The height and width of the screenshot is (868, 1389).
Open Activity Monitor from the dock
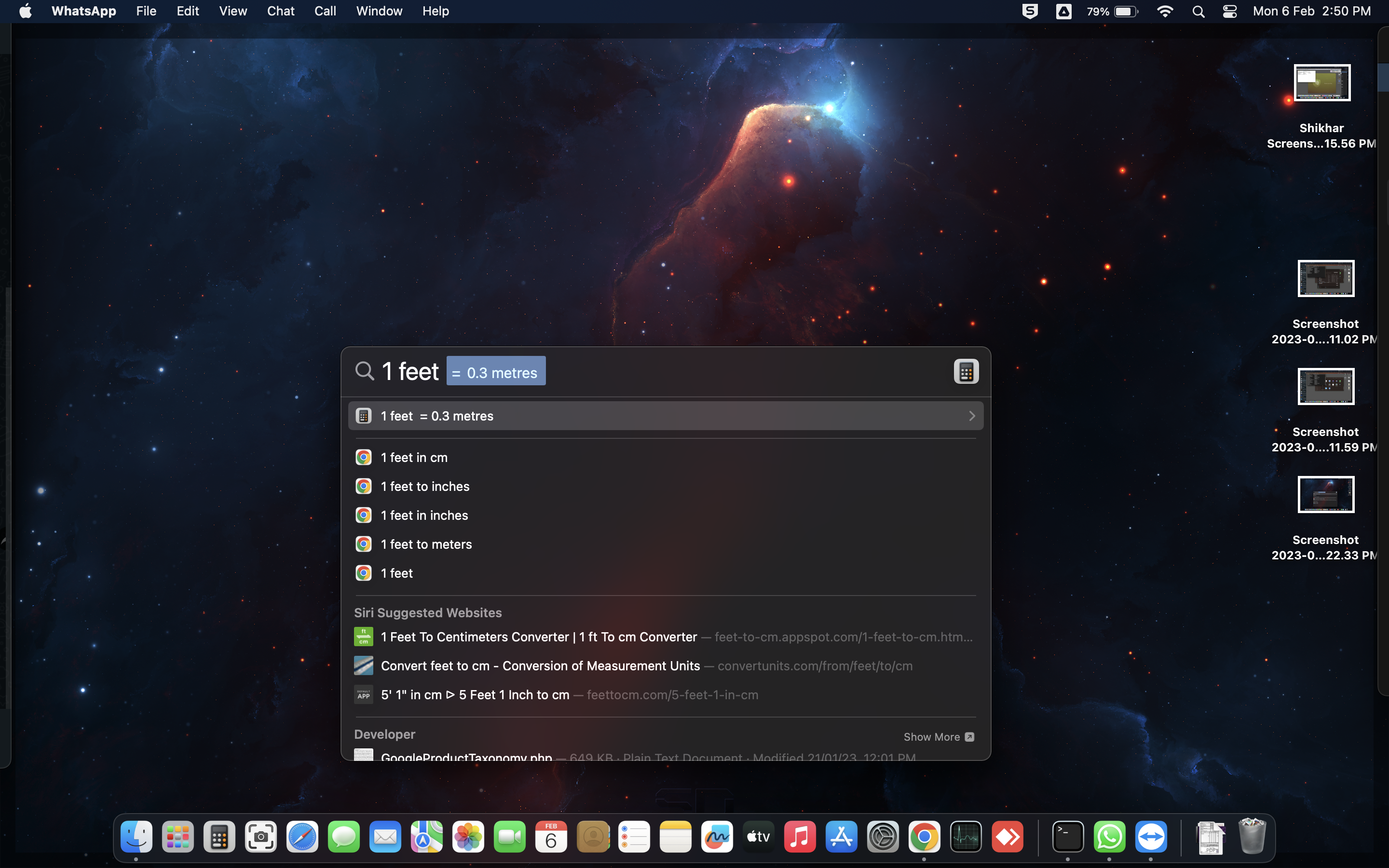pos(966,837)
